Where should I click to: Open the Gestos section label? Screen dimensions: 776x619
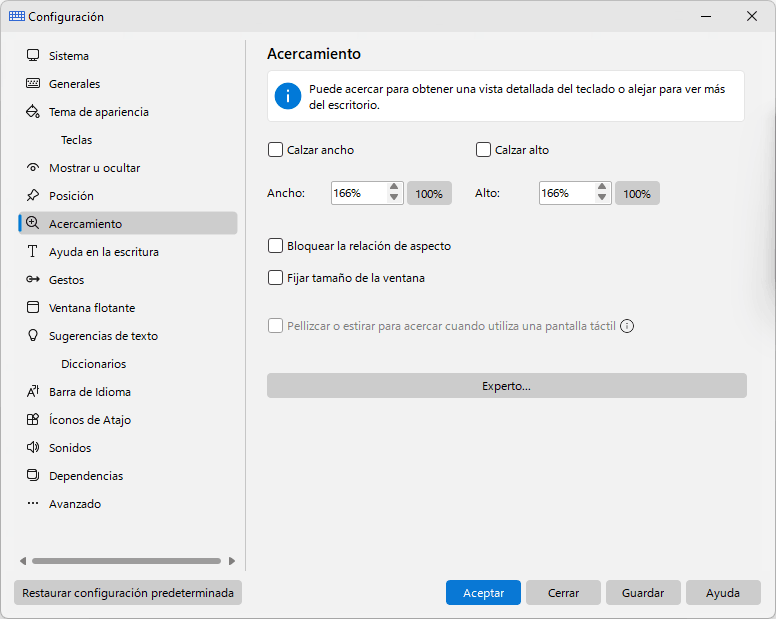[66, 280]
